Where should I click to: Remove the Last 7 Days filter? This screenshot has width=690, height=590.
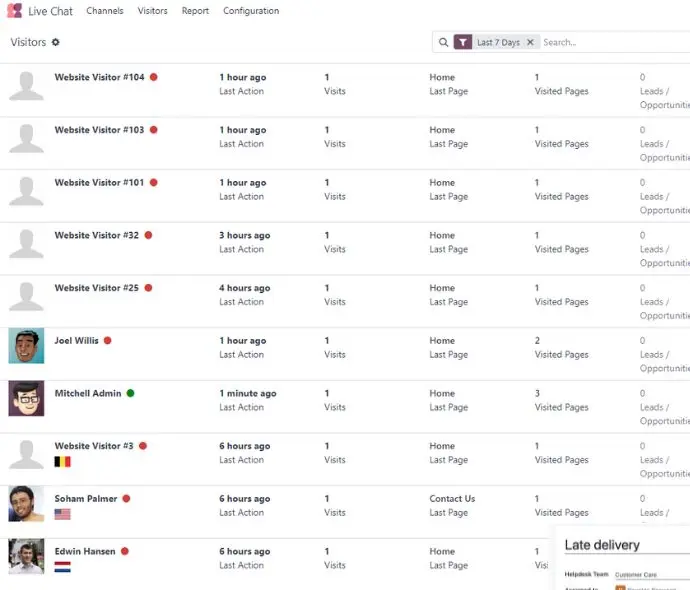point(530,42)
